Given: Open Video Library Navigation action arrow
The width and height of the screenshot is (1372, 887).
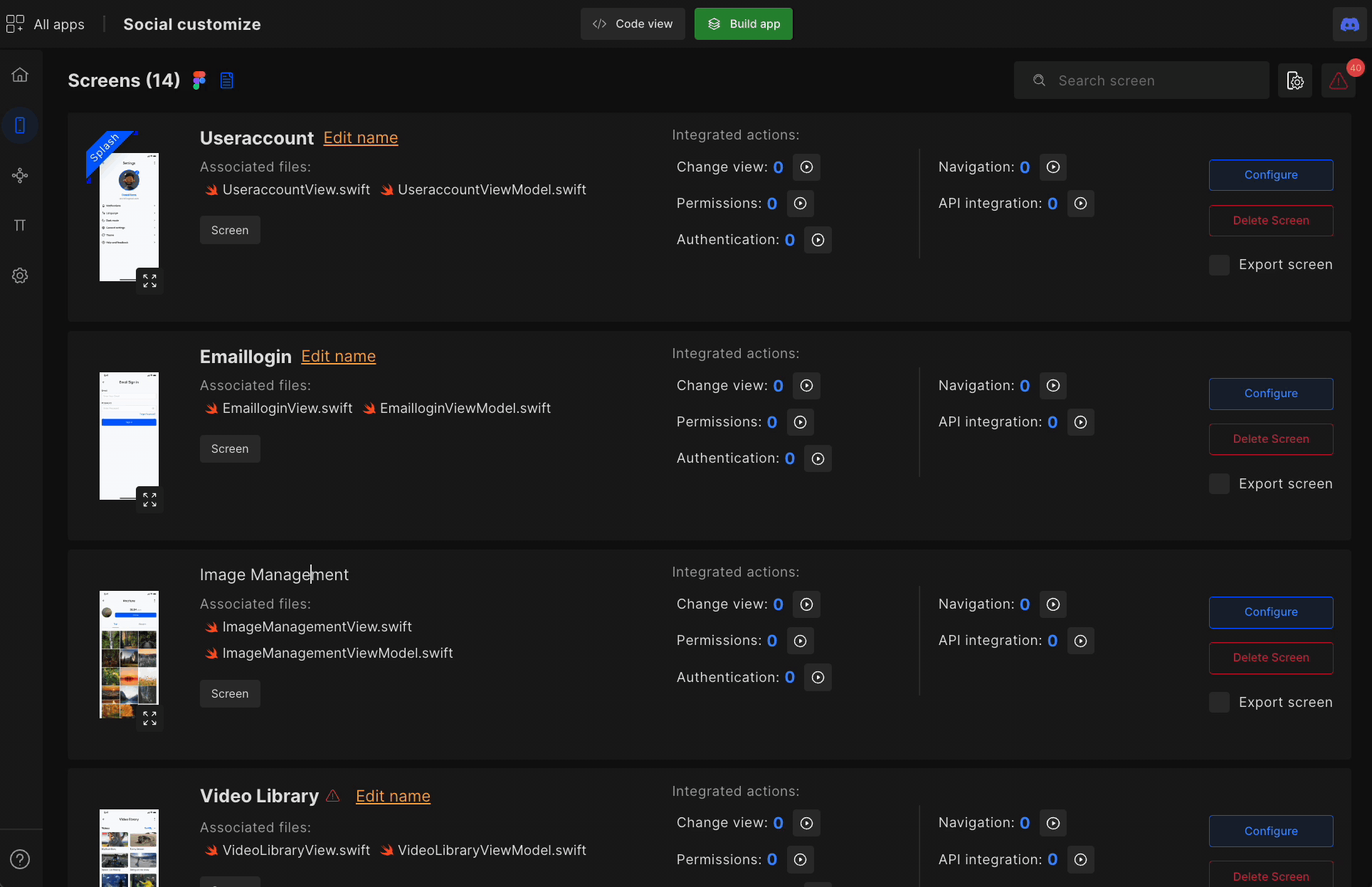Looking at the screenshot, I should click(1053, 823).
